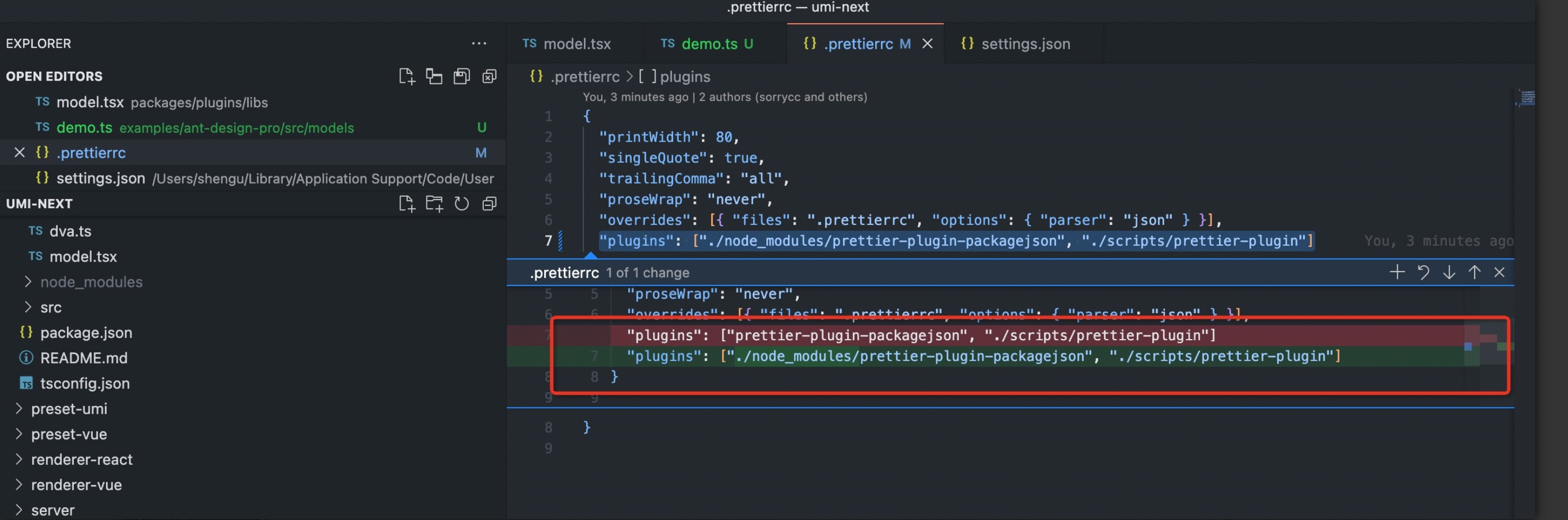The width and height of the screenshot is (1568, 520).
Task: Show previous change up arrow
Action: click(1474, 272)
